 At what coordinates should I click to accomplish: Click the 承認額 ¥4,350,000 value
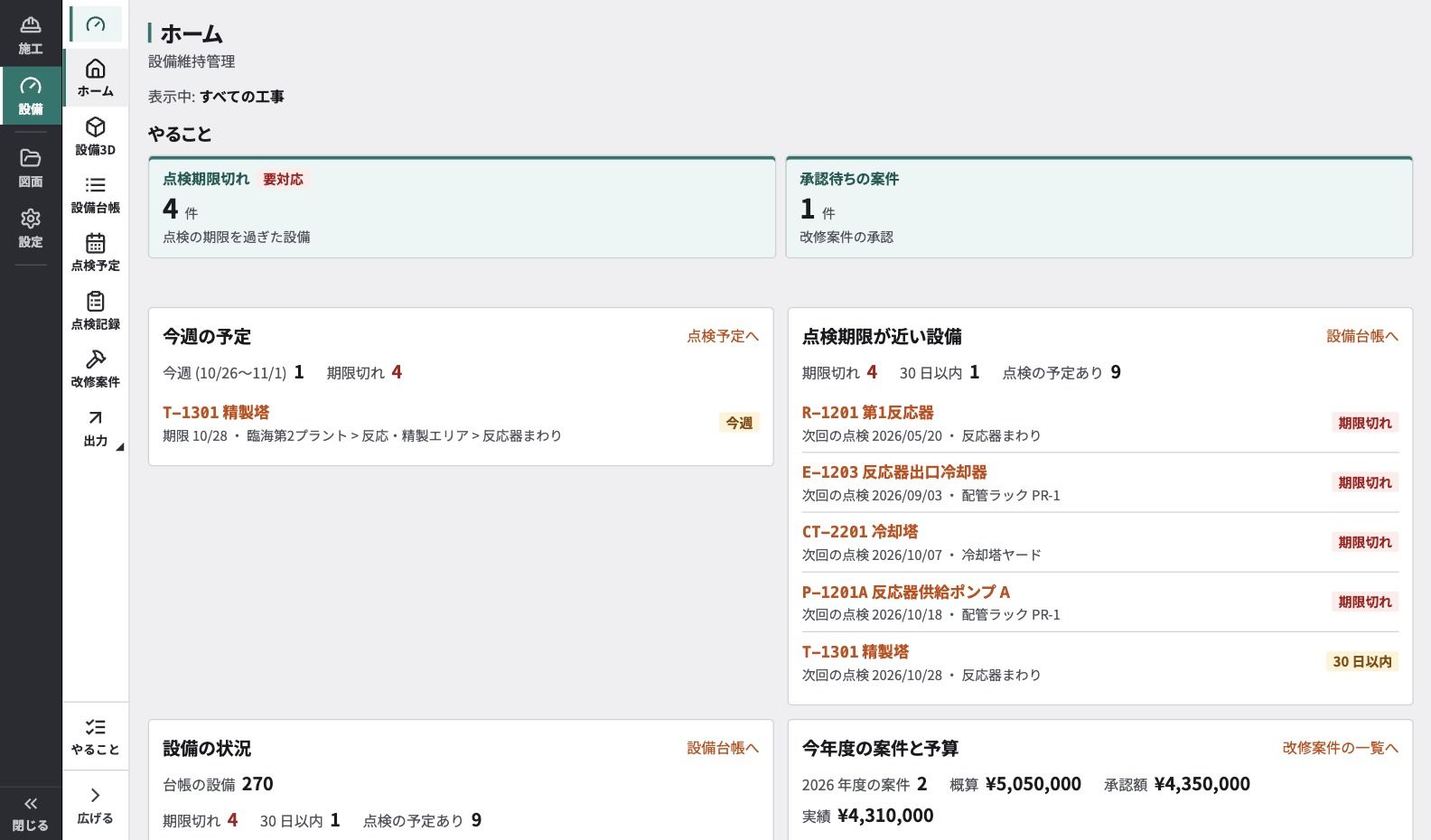point(1177,784)
